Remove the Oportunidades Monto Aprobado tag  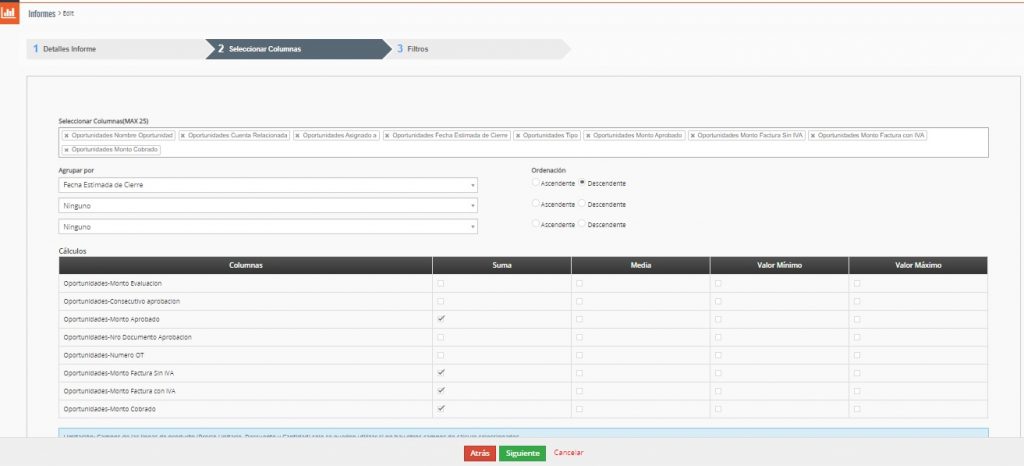(589, 135)
